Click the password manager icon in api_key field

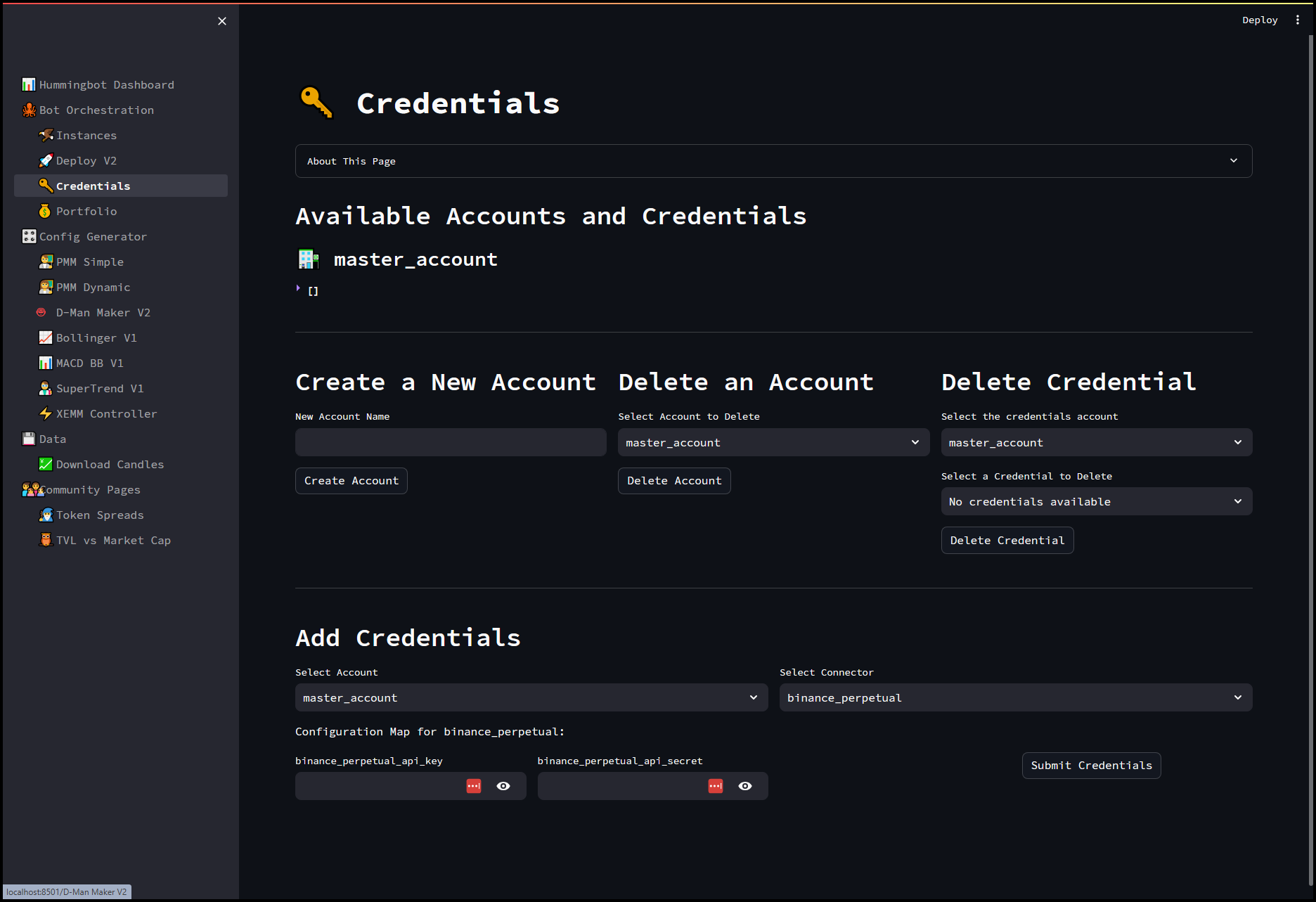(474, 786)
